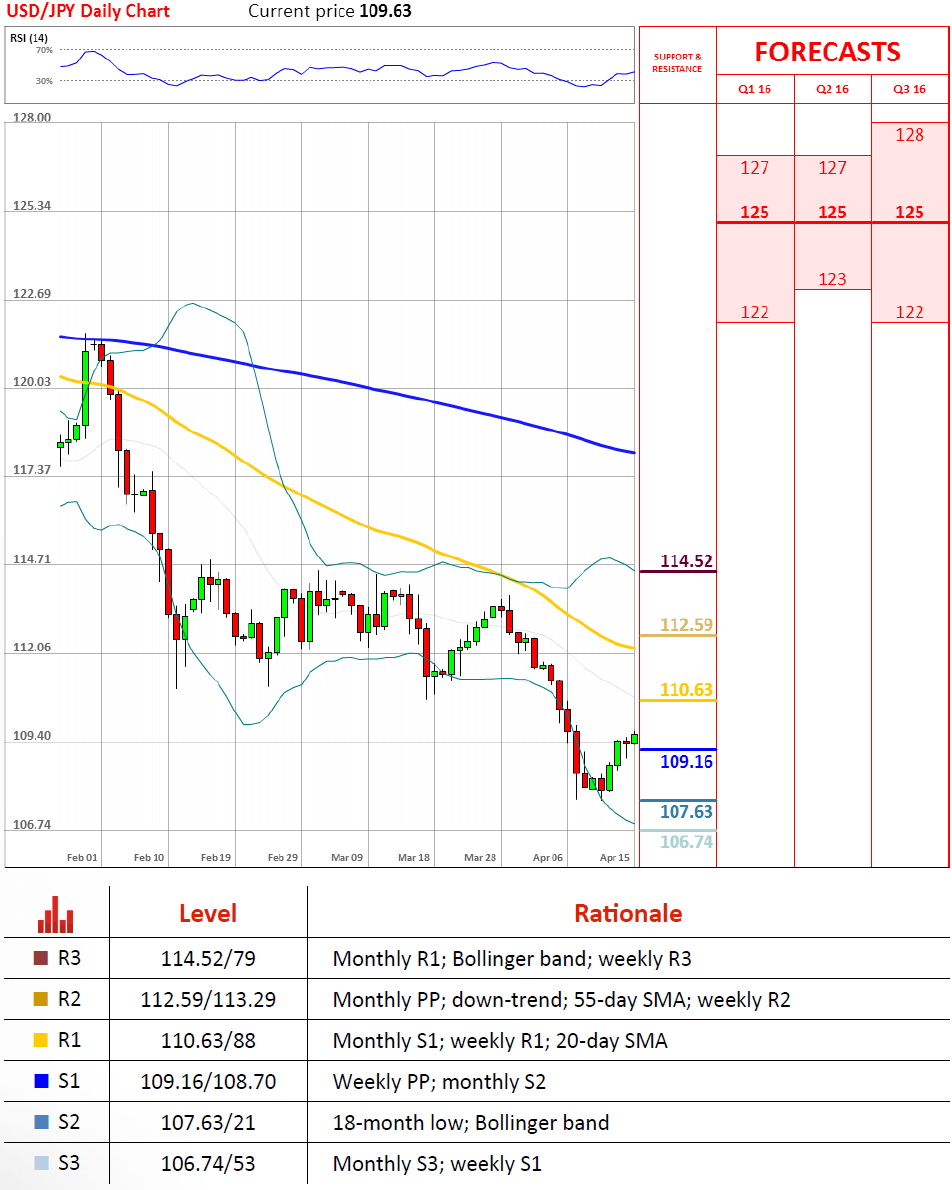
Task: Click the 114.52/79 level cell
Action: 208,959
